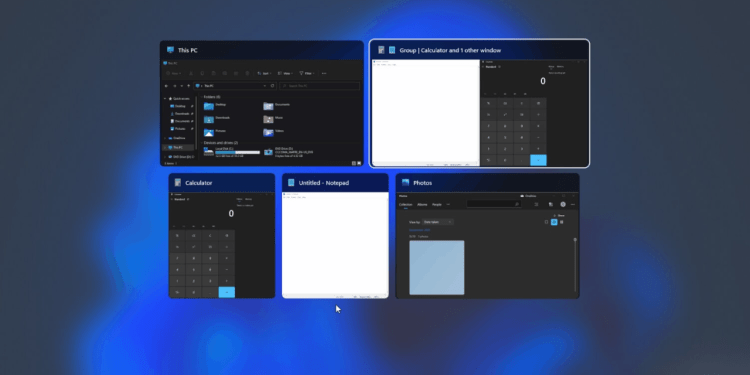The width and height of the screenshot is (750, 375).
Task: Click the blue equals key in standalone Calculator
Action: click(x=227, y=292)
